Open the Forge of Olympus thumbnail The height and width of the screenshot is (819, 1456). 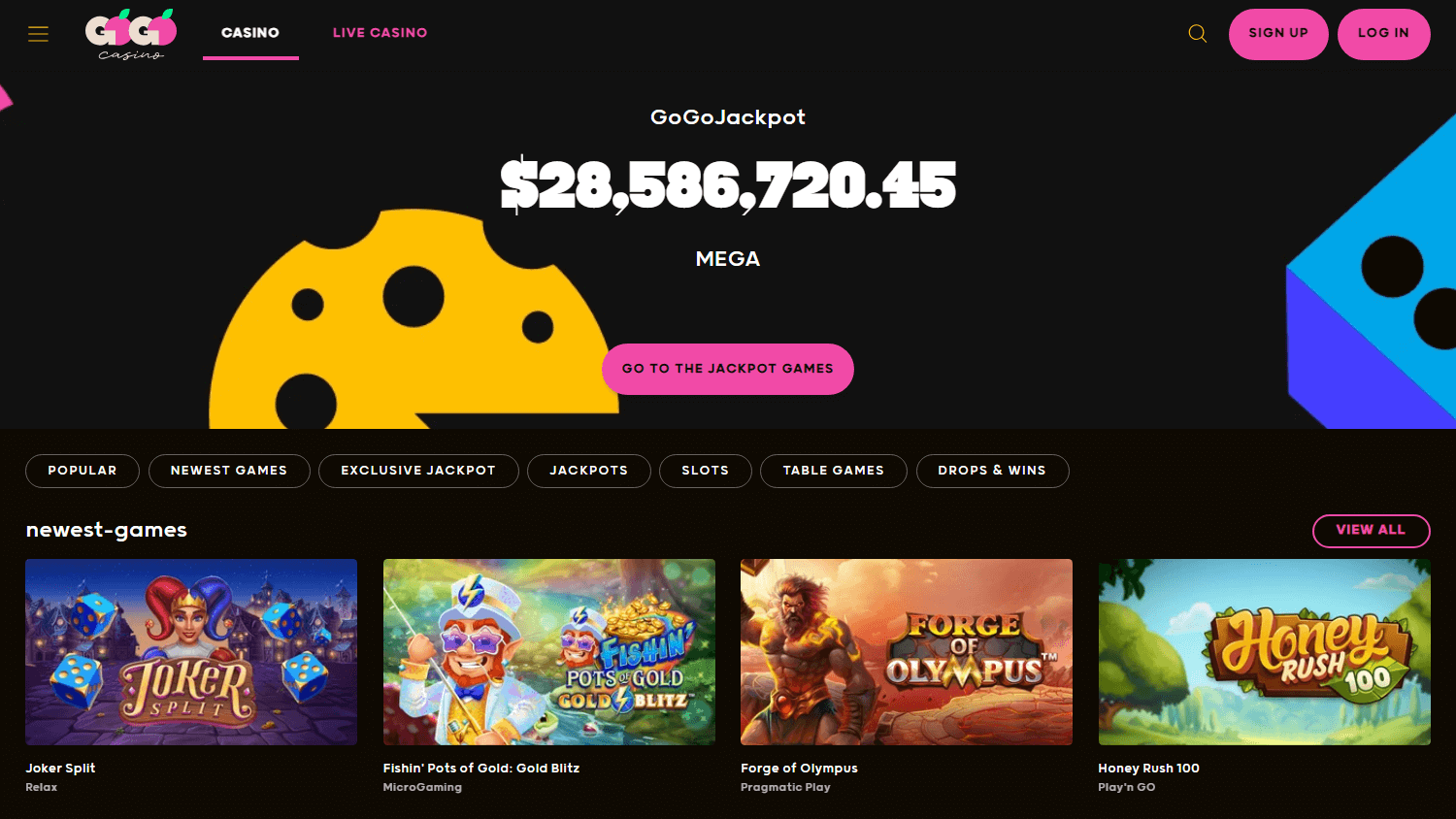(907, 652)
